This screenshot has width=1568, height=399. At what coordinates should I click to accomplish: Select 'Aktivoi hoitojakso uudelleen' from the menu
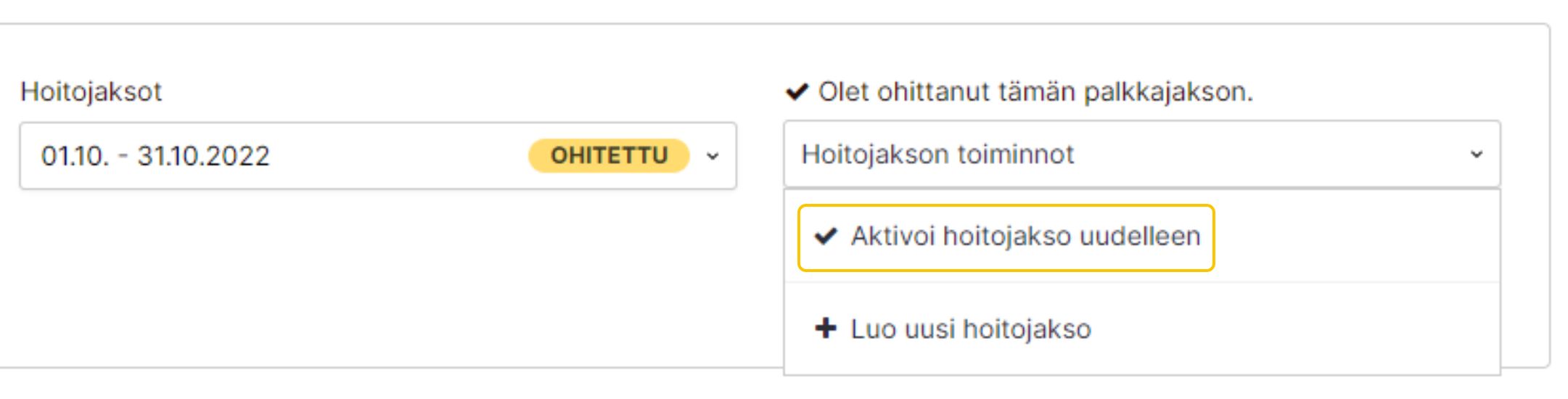tap(1006, 237)
